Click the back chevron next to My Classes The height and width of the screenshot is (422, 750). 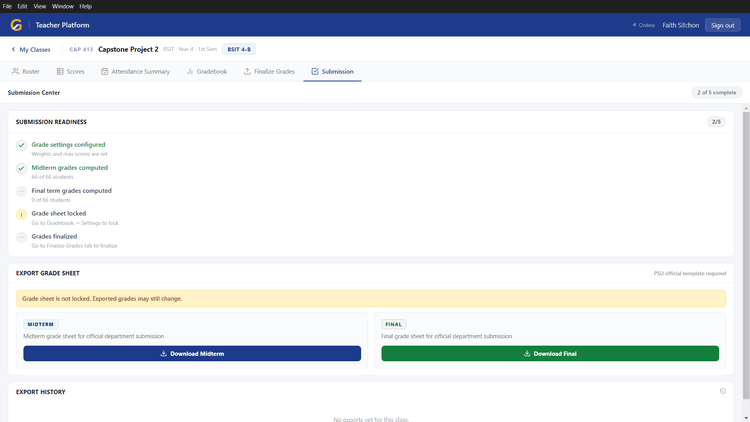pyautogui.click(x=13, y=49)
